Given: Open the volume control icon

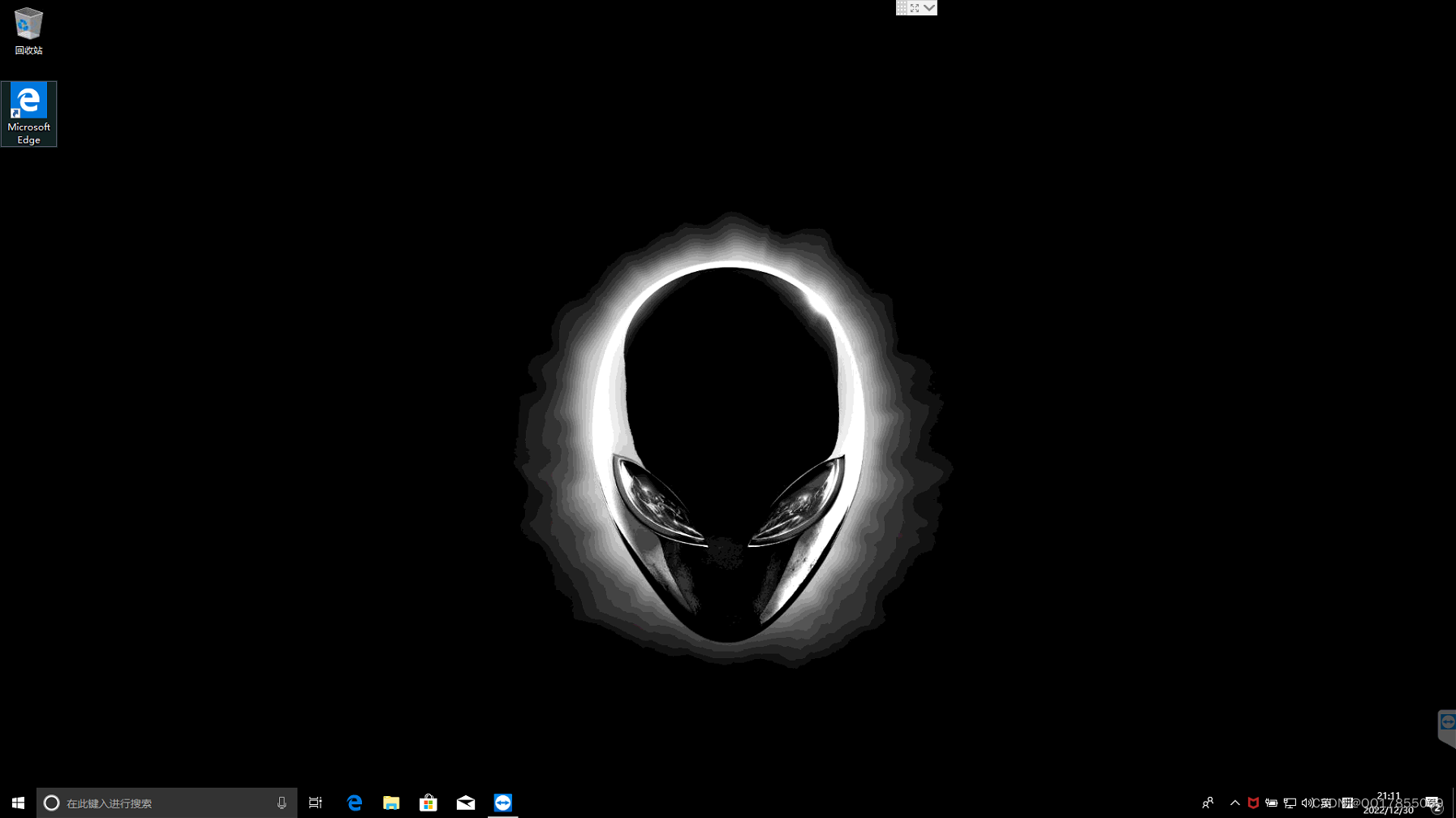Looking at the screenshot, I should point(1307,803).
